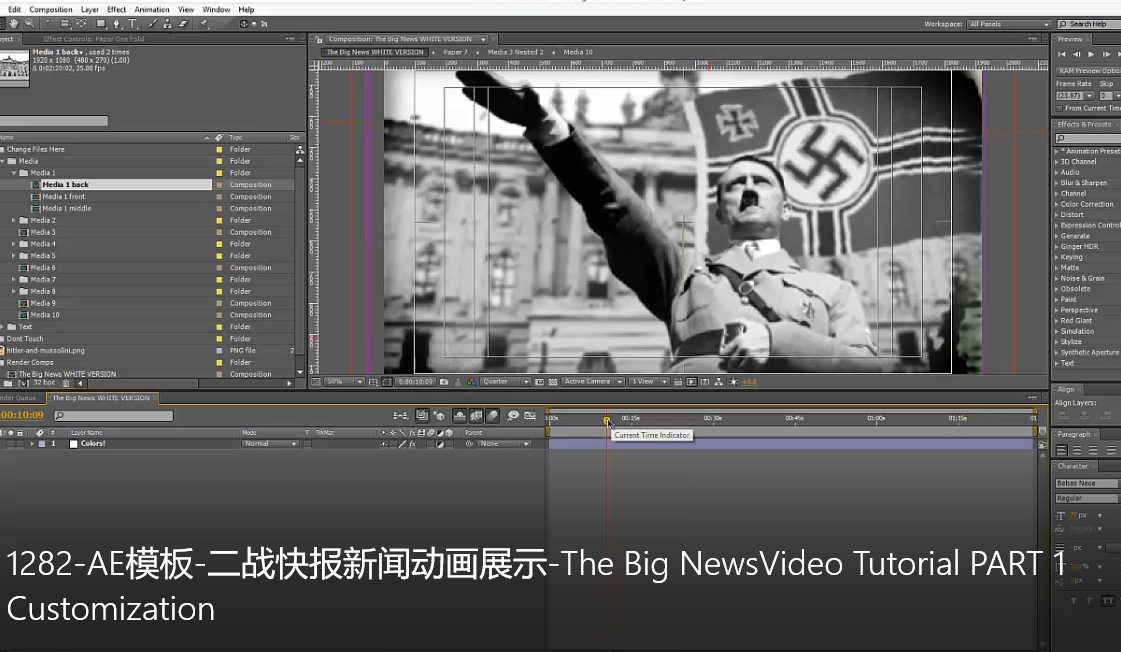Select the Pen tool

point(117,24)
